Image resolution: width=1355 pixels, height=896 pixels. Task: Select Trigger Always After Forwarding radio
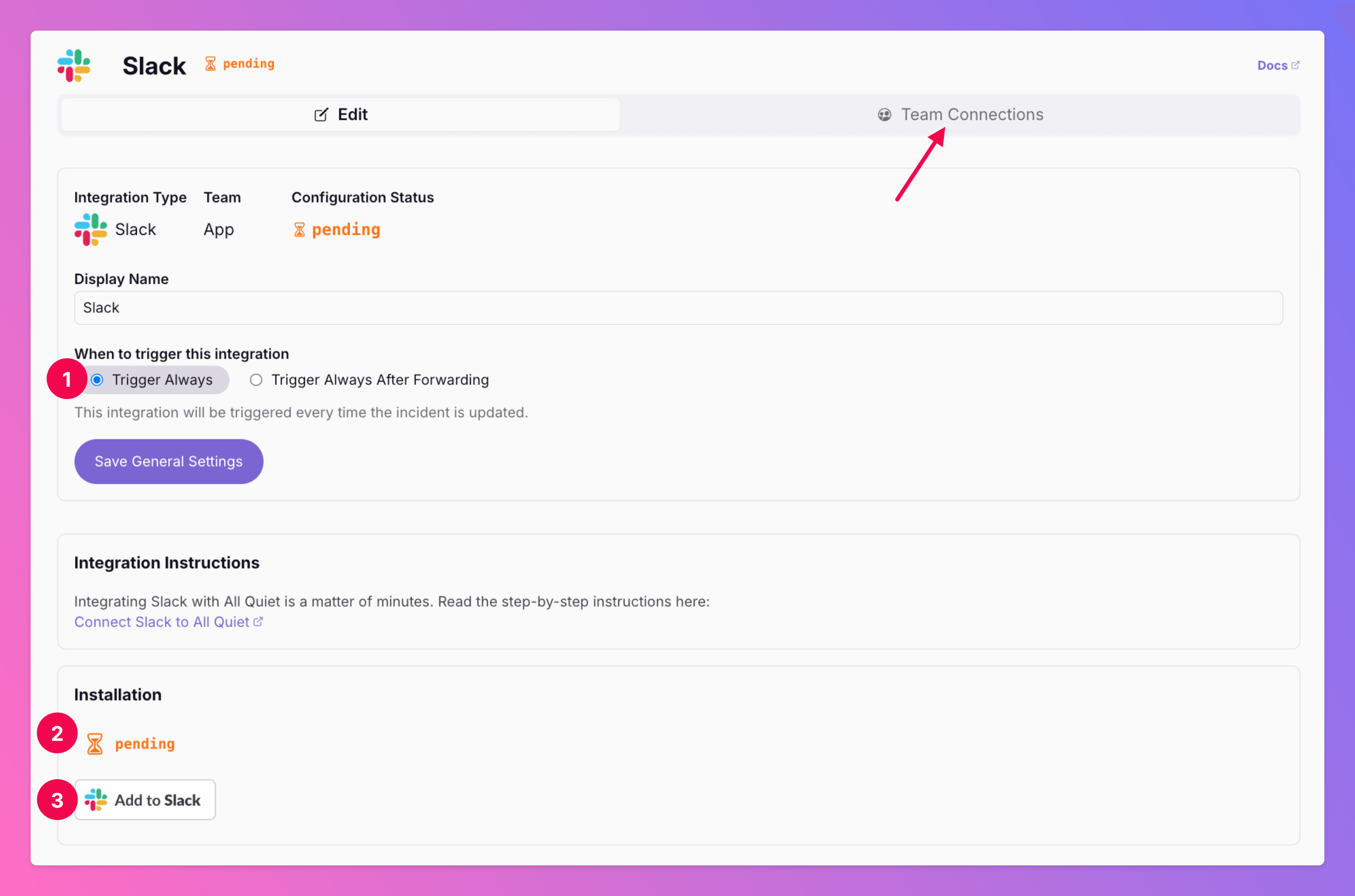tap(256, 380)
